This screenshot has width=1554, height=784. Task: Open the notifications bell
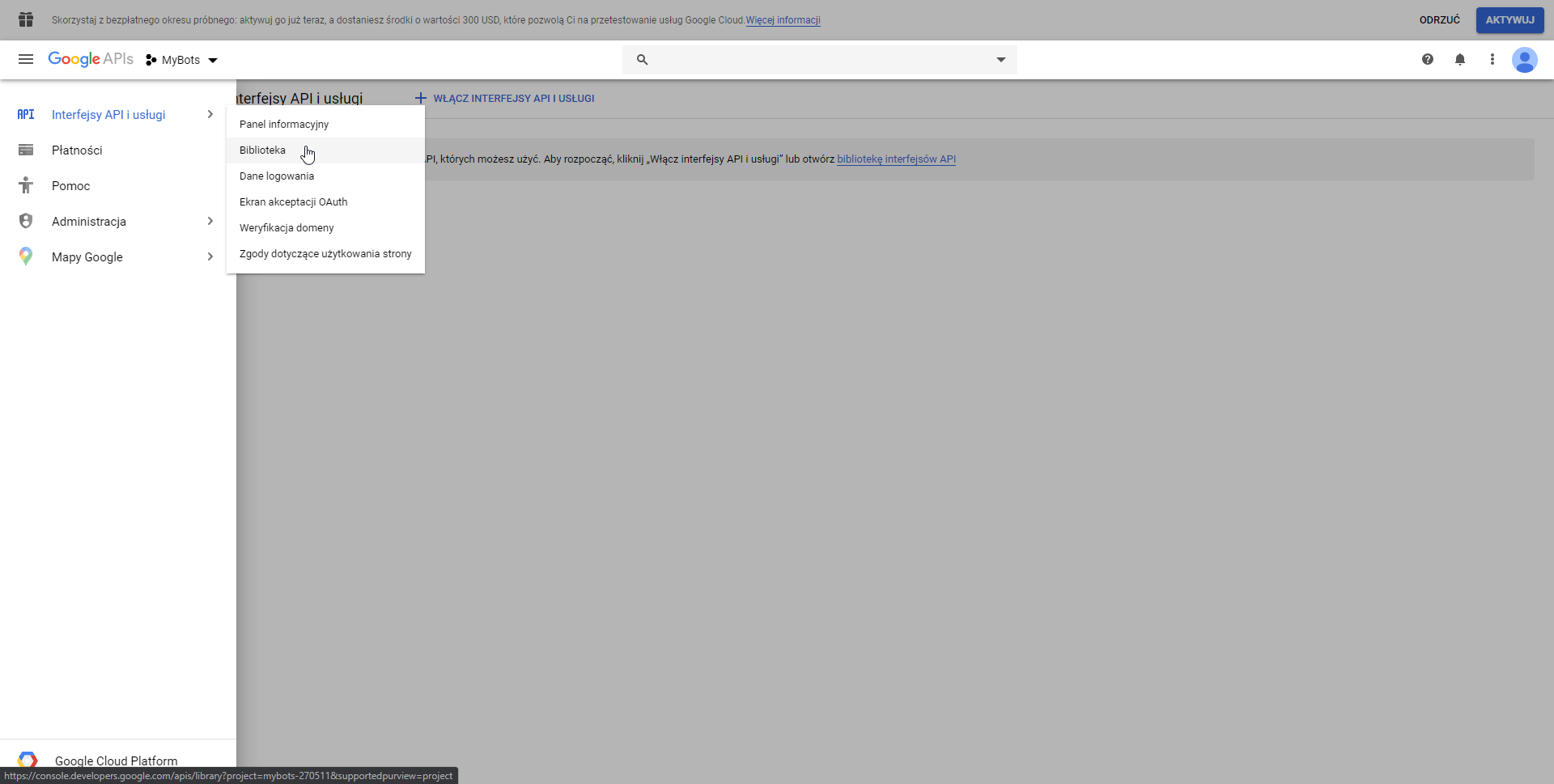coord(1460,59)
